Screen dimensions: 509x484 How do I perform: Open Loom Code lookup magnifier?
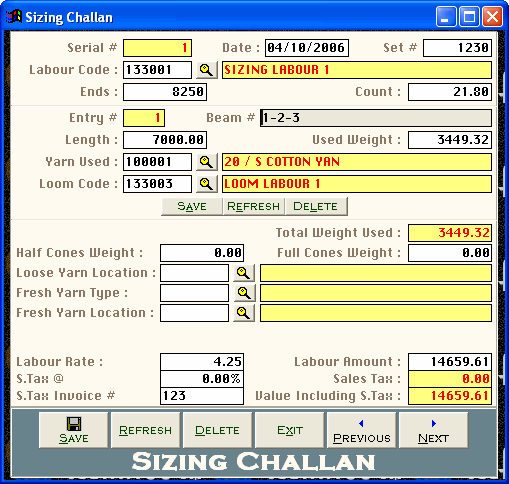point(207,184)
